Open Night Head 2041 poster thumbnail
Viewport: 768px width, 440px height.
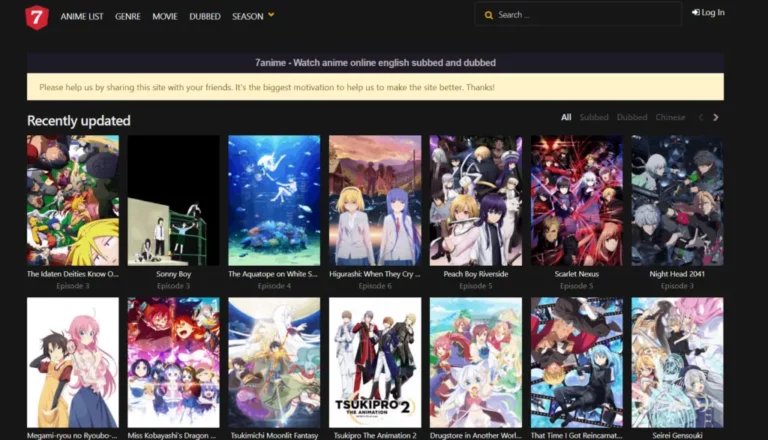tap(677, 200)
